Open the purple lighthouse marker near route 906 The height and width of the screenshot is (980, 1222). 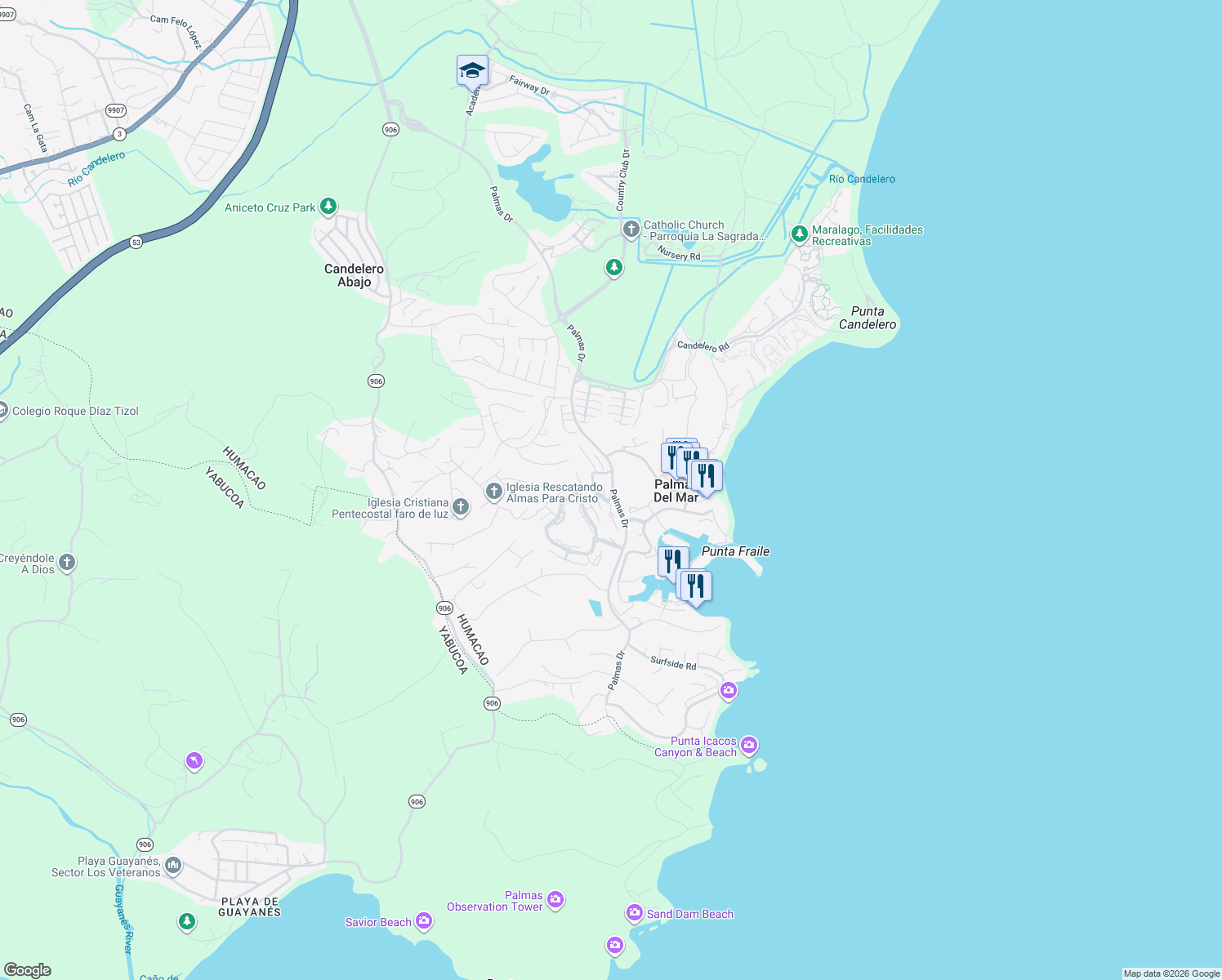pos(193,761)
